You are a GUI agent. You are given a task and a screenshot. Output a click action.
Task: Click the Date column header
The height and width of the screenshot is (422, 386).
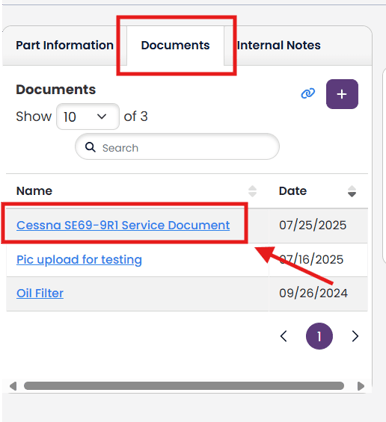293,191
